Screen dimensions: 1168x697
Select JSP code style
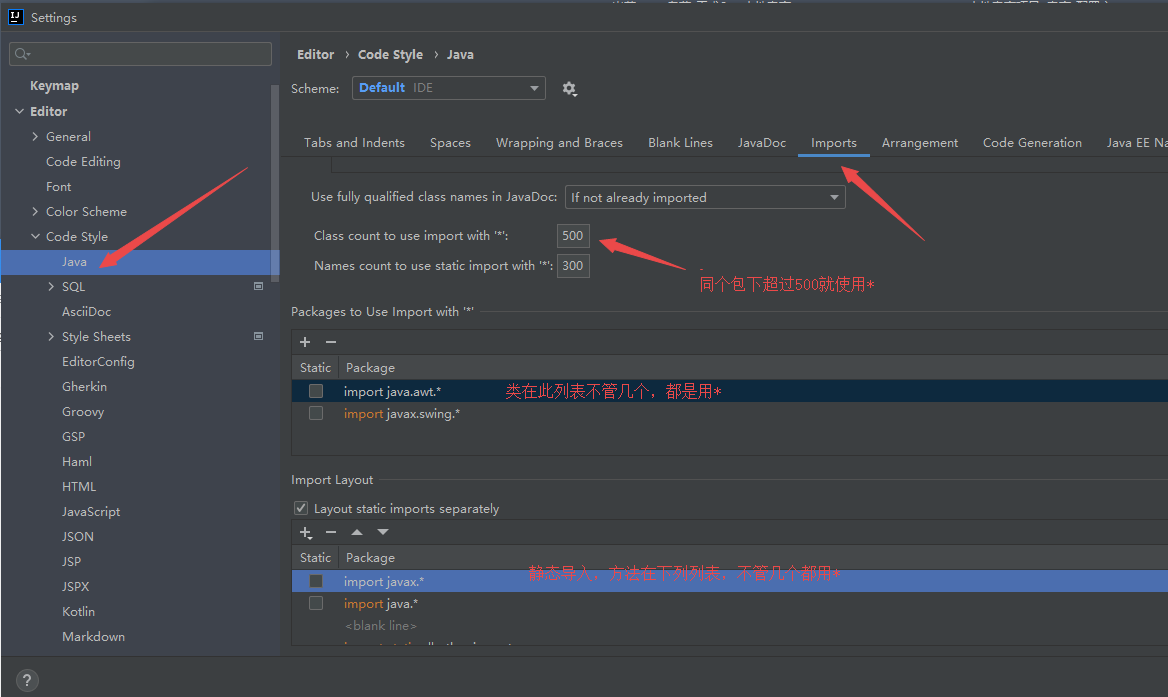tap(72, 561)
